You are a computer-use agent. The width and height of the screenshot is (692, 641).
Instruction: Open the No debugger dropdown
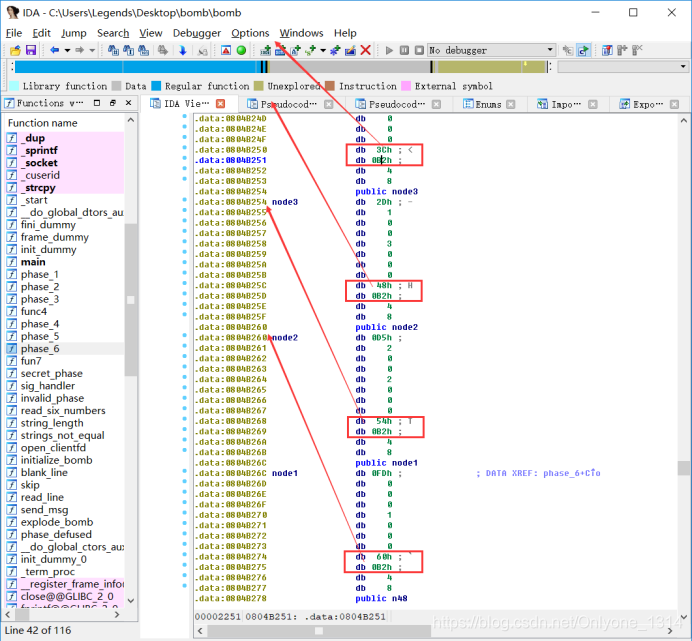pos(492,50)
